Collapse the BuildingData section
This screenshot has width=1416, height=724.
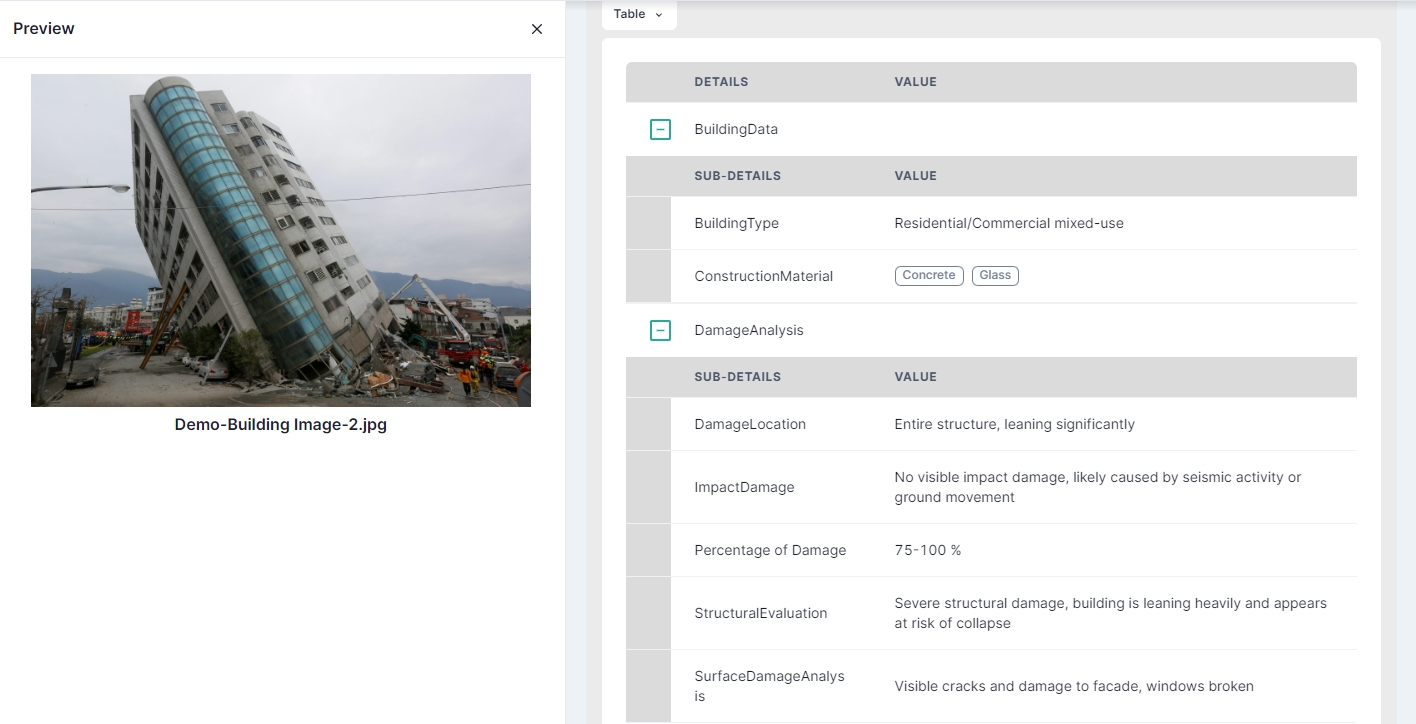pos(660,129)
